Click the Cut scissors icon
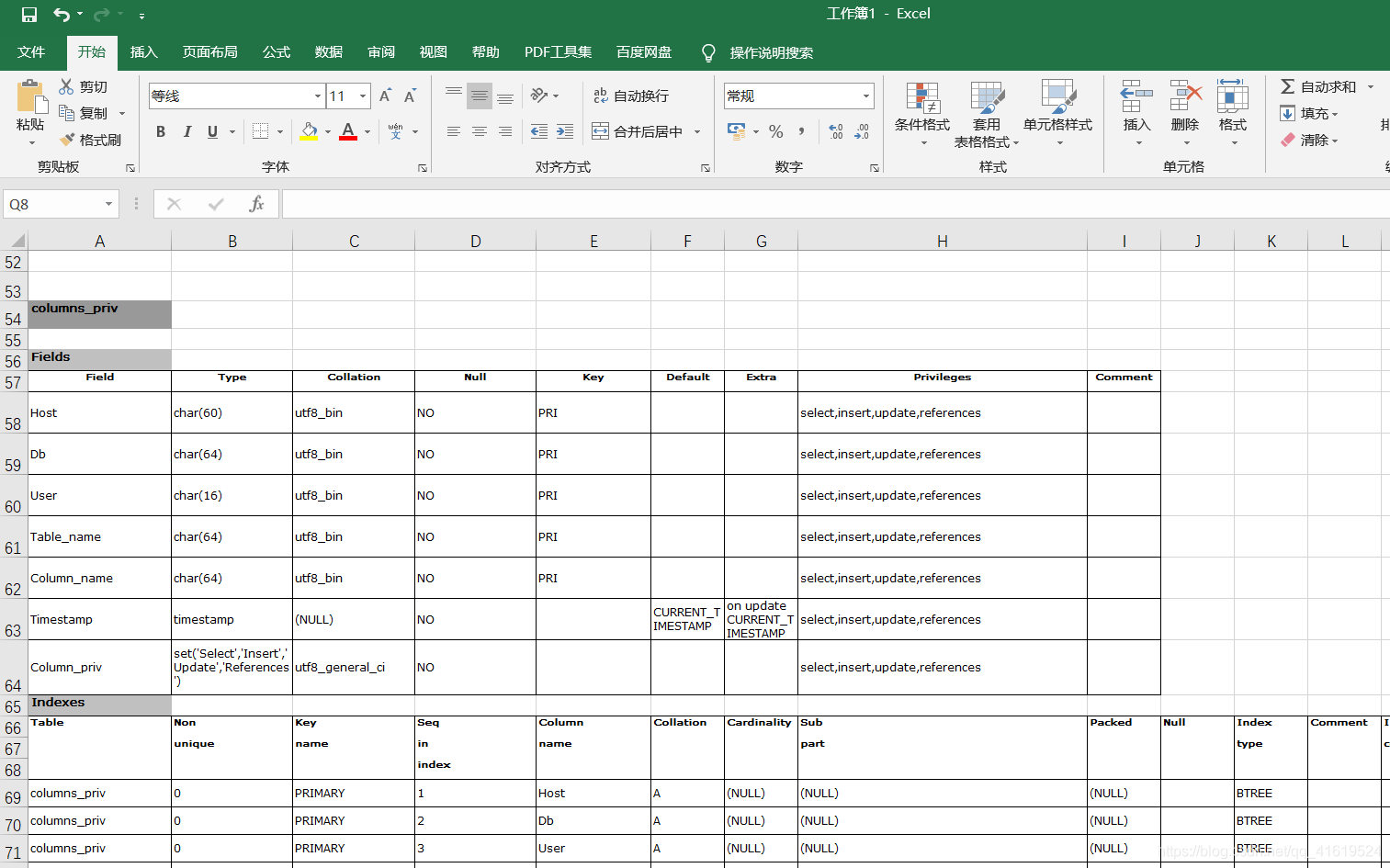This screenshot has height=868, width=1390. (66, 86)
